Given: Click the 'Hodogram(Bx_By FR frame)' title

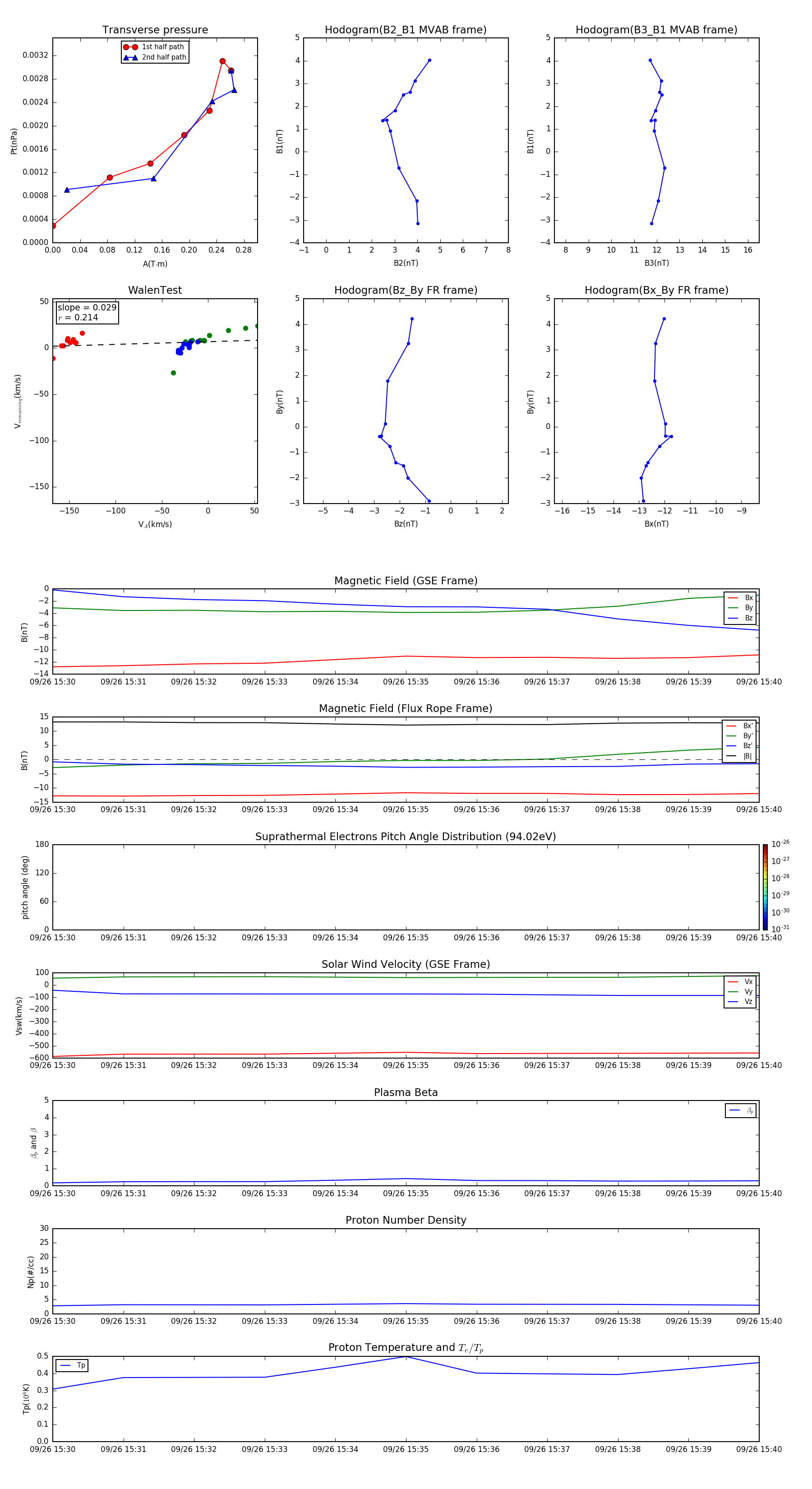Looking at the screenshot, I should [656, 290].
